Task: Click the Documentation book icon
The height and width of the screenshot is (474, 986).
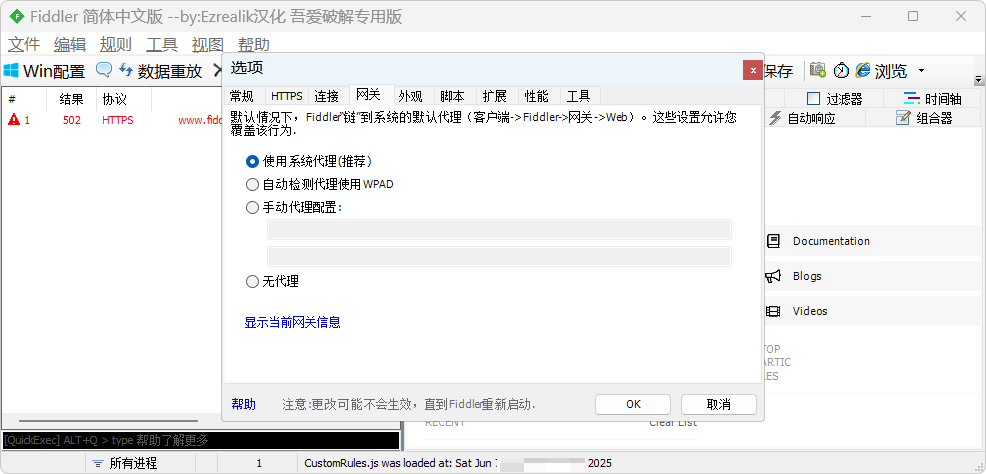Action: pos(773,241)
